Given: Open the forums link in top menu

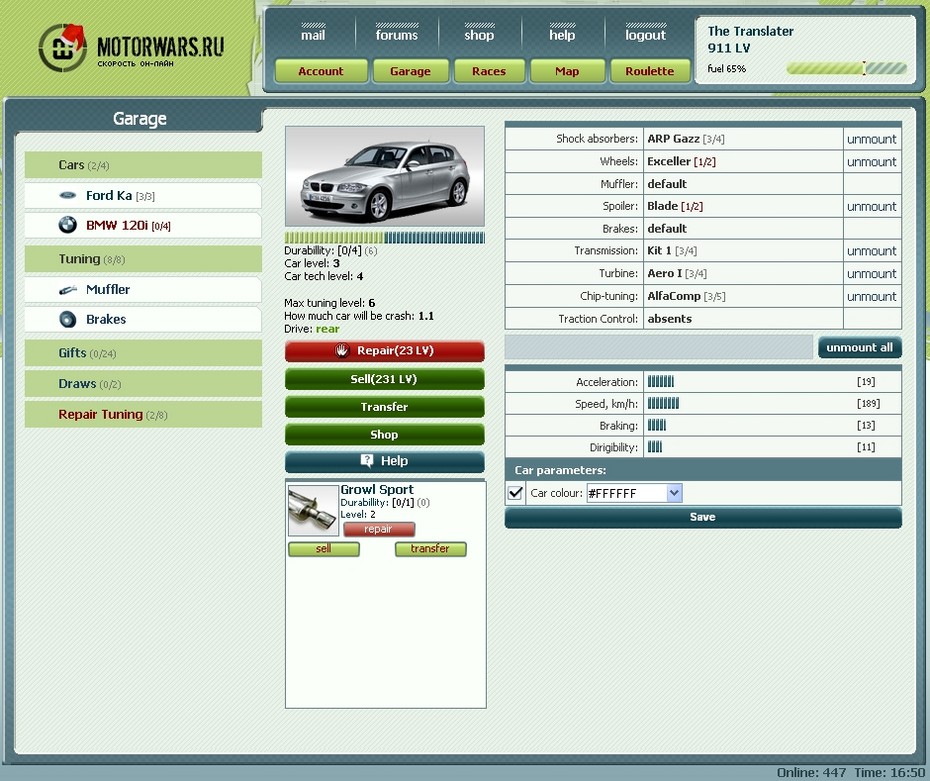Looking at the screenshot, I should point(397,35).
